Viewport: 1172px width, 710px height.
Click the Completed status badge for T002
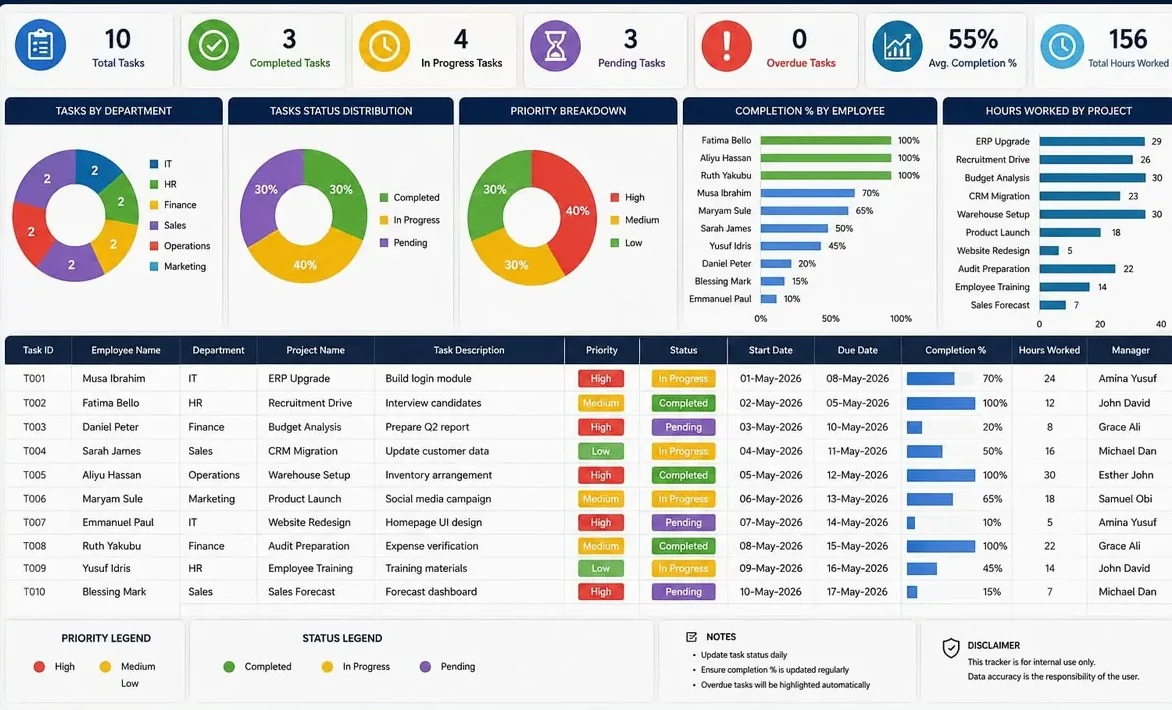tap(683, 403)
